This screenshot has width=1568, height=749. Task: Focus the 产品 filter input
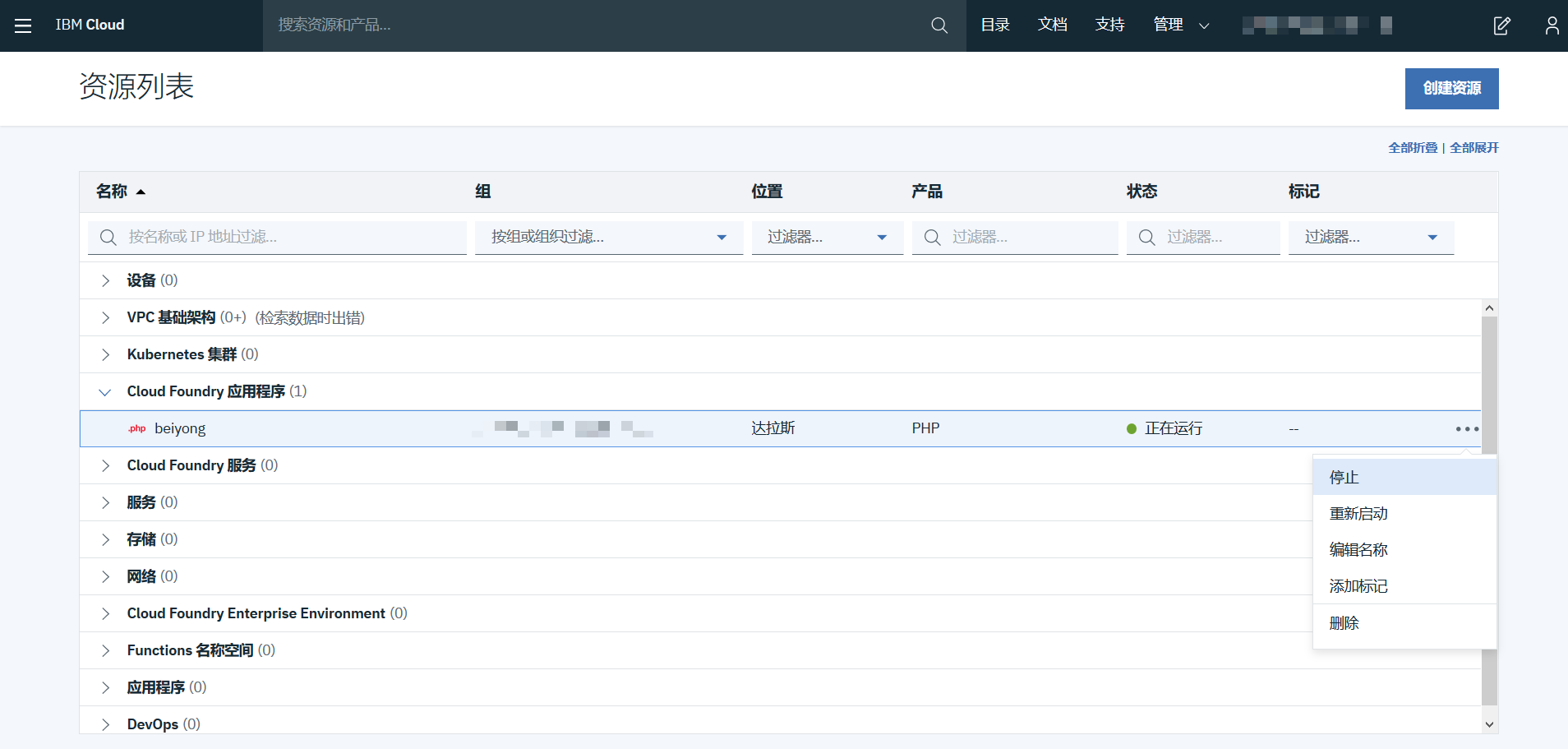point(1015,238)
